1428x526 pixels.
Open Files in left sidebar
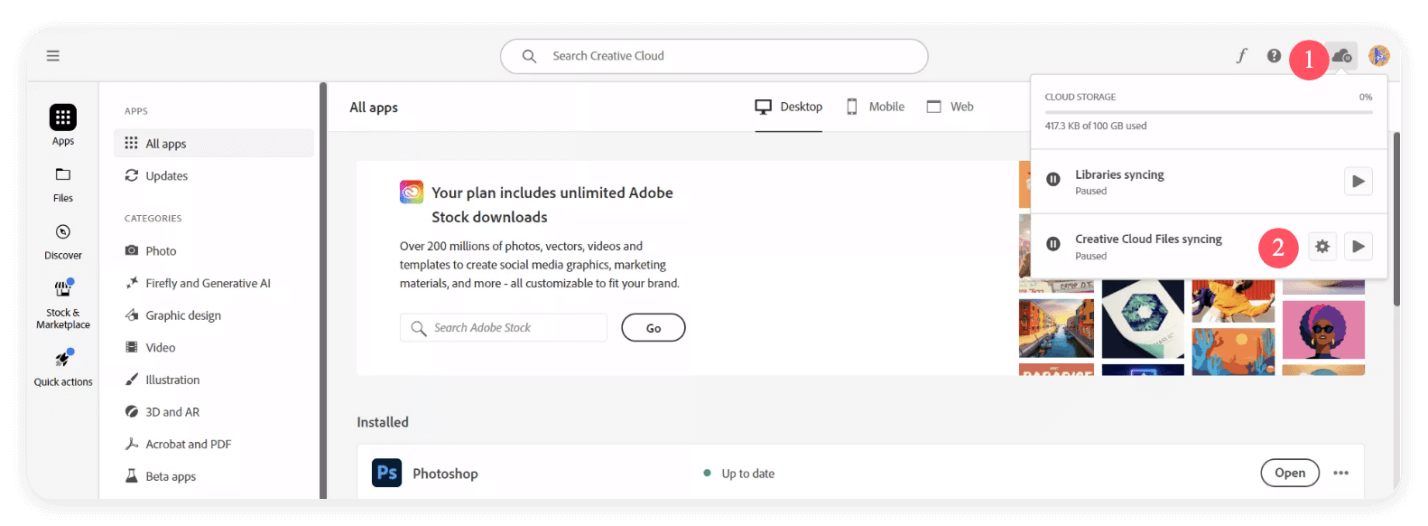click(63, 183)
